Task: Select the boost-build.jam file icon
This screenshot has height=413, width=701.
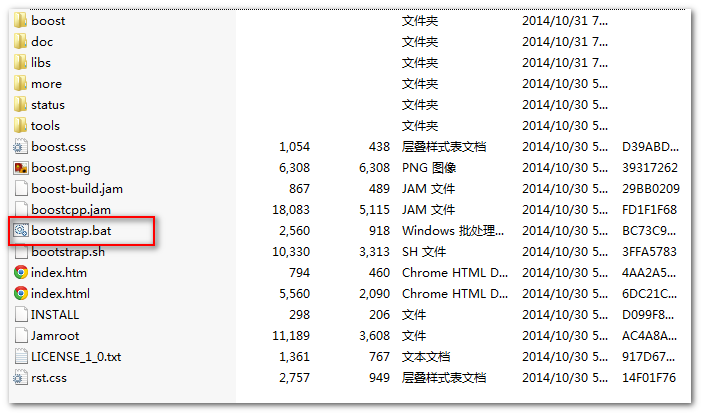Action: (21, 188)
